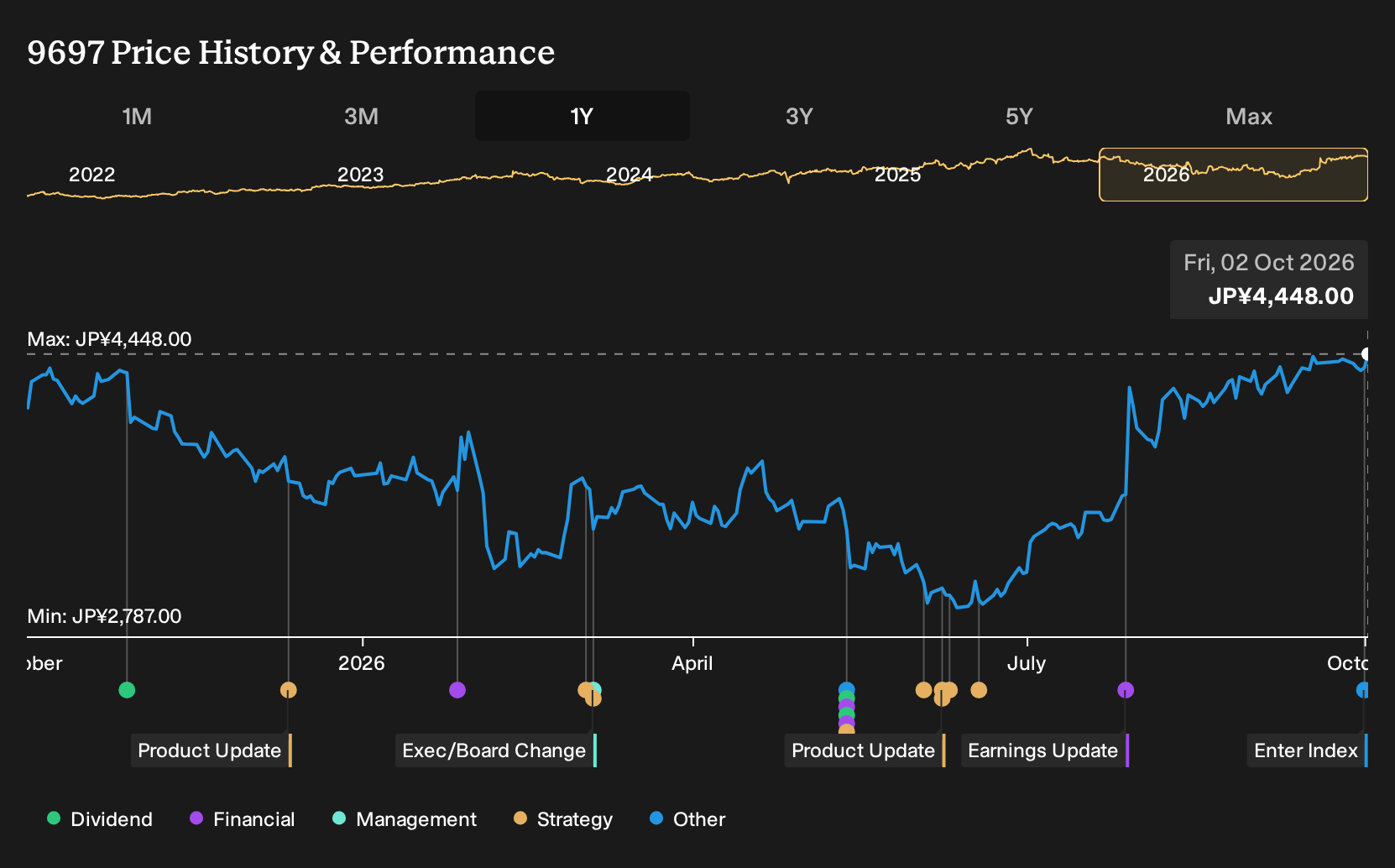Click the JP¥4,448.00 tooltip price
The width and height of the screenshot is (1395, 868).
1281,296
